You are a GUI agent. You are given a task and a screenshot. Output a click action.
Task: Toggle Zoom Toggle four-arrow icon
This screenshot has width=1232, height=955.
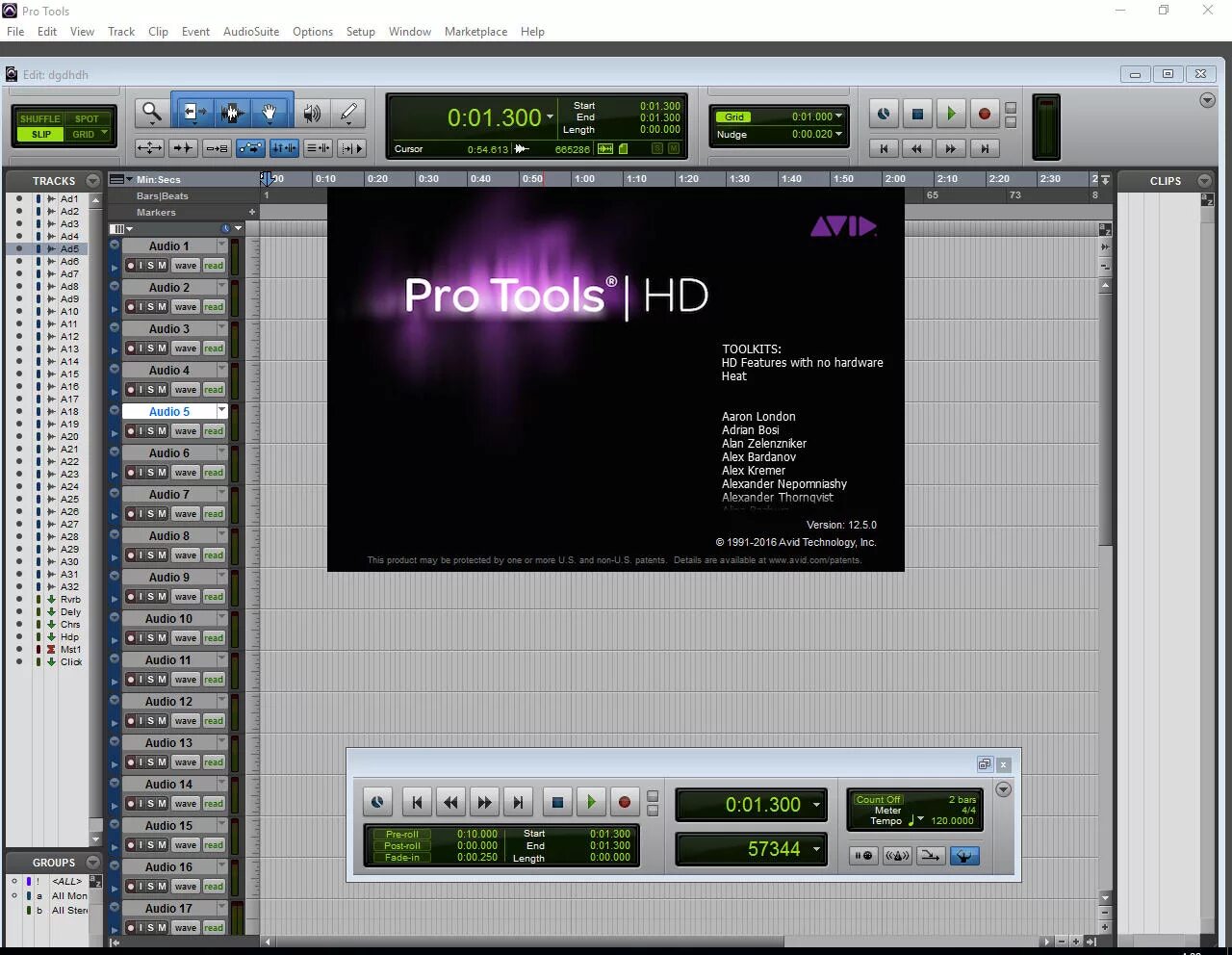click(x=149, y=148)
